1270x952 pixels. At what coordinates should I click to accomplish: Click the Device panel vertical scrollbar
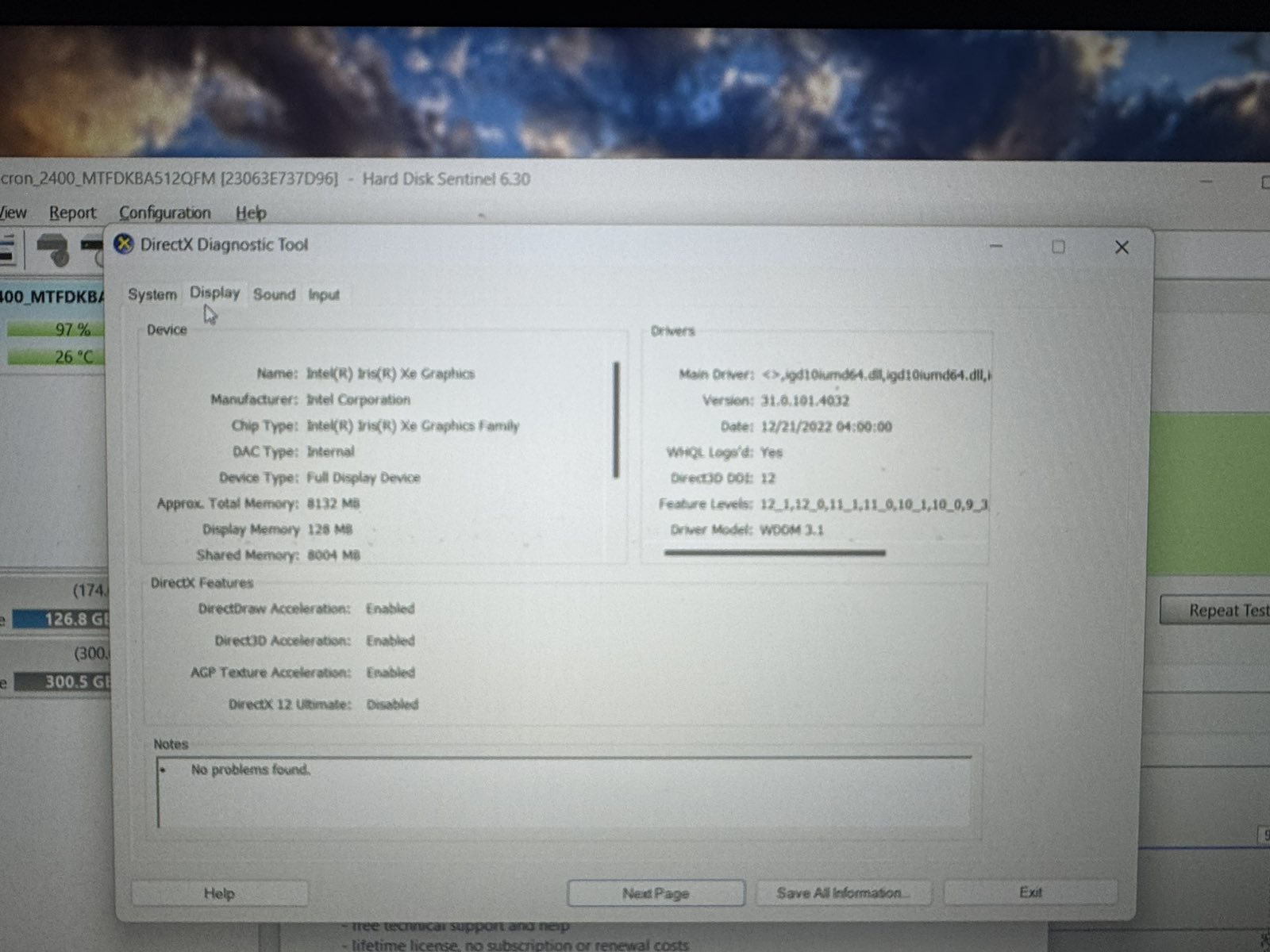[616, 420]
